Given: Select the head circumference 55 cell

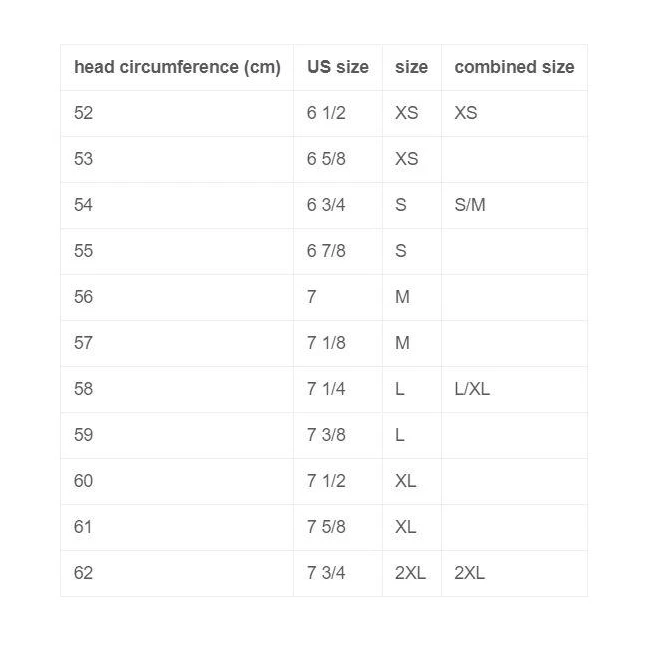Looking at the screenshot, I should [84, 251].
